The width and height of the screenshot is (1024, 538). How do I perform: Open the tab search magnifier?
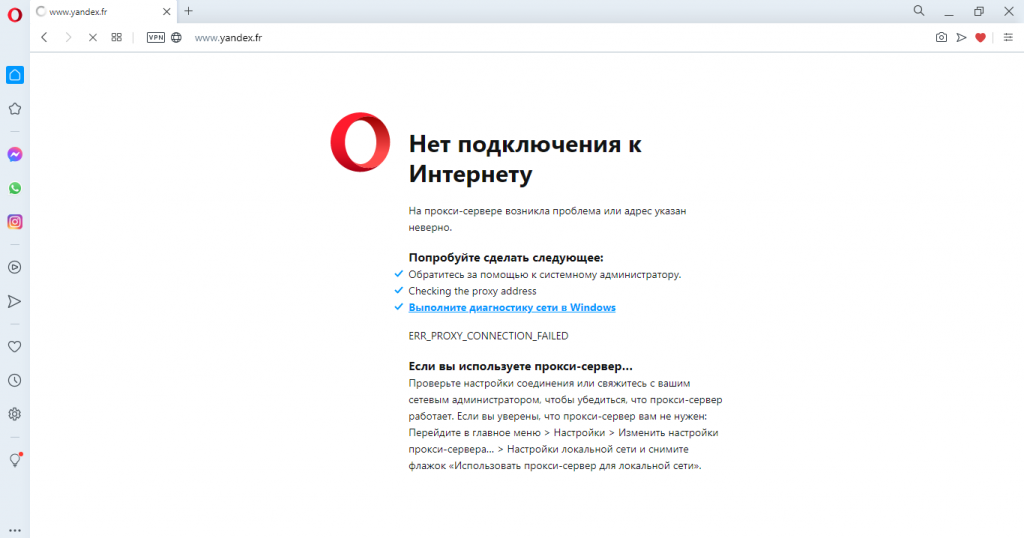pos(919,11)
